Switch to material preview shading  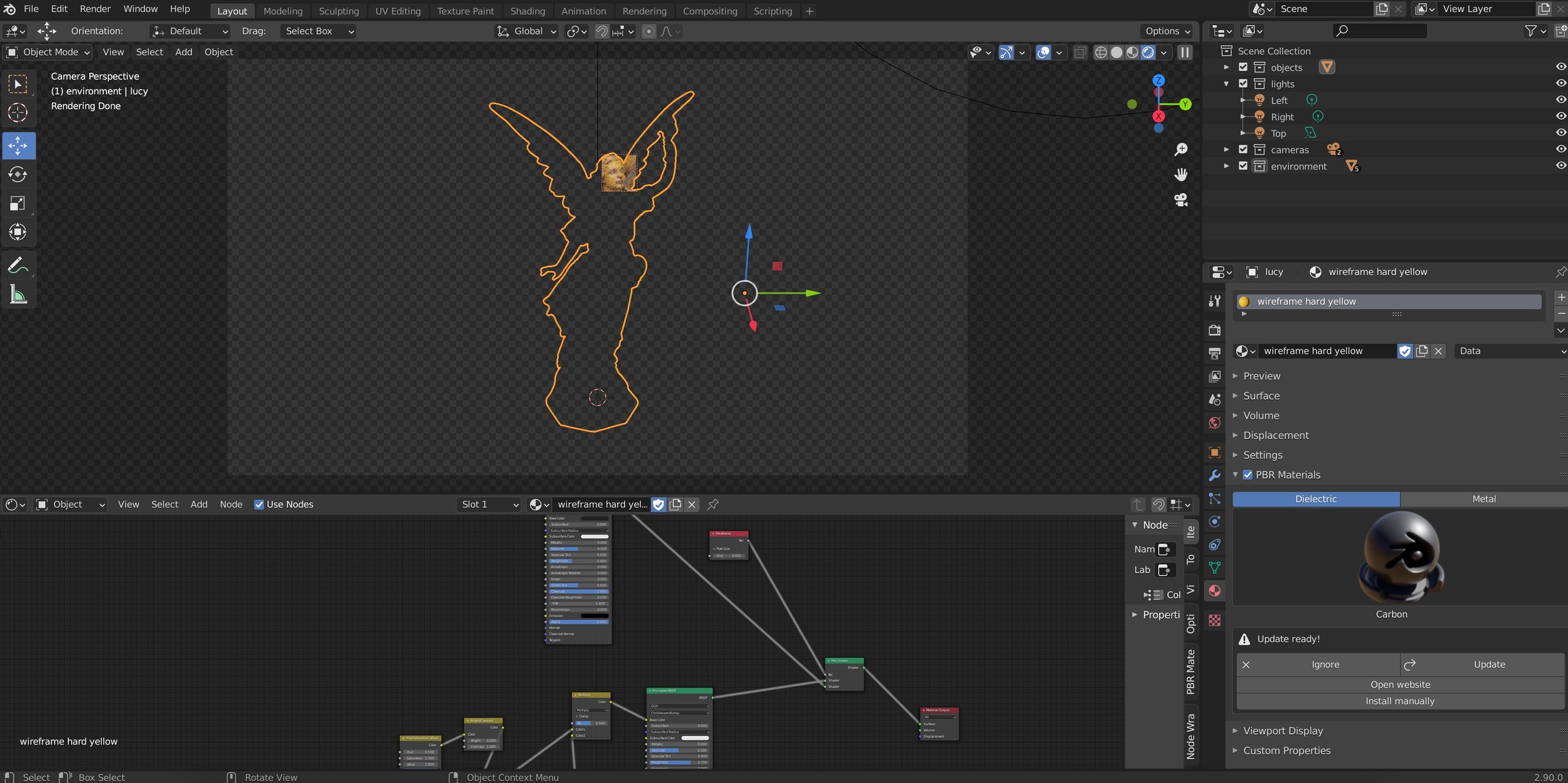pyautogui.click(x=1132, y=53)
